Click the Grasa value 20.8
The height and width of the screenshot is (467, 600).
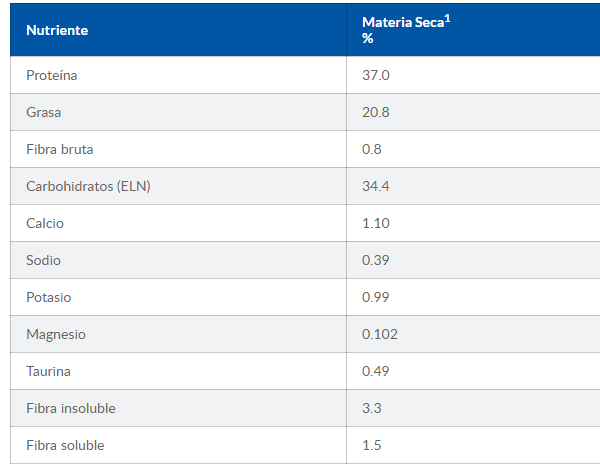point(376,112)
